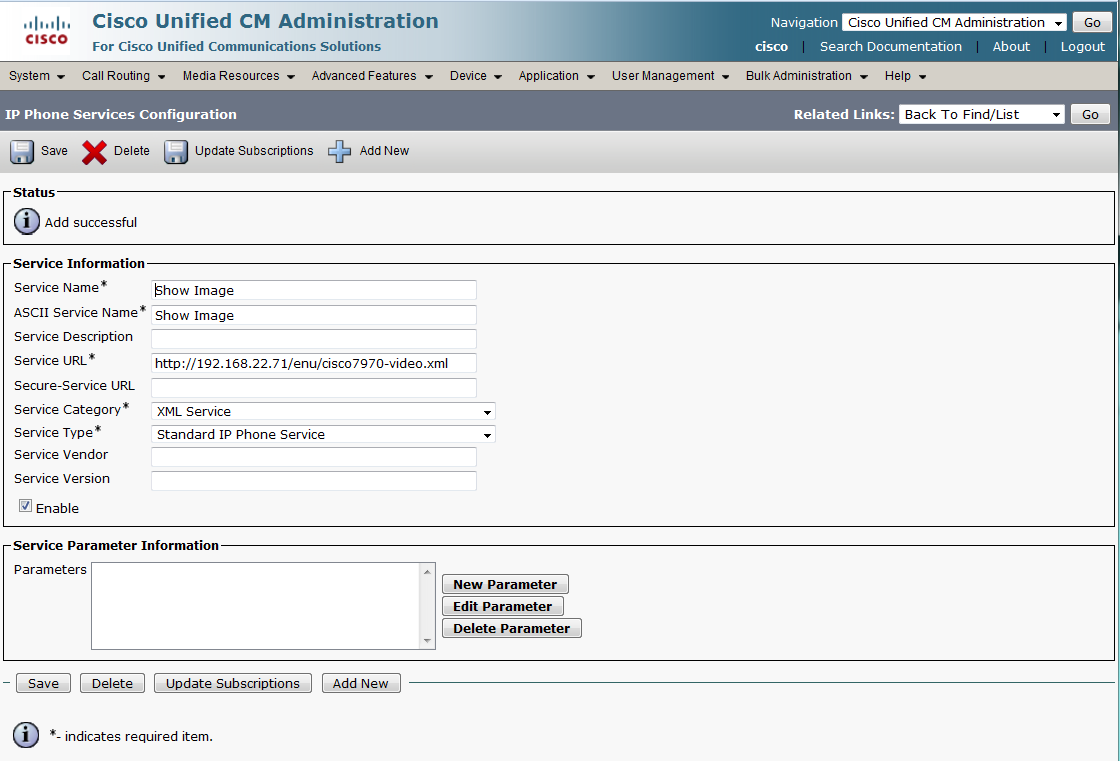Click the Service Description input field
1120x761 pixels.
click(314, 339)
